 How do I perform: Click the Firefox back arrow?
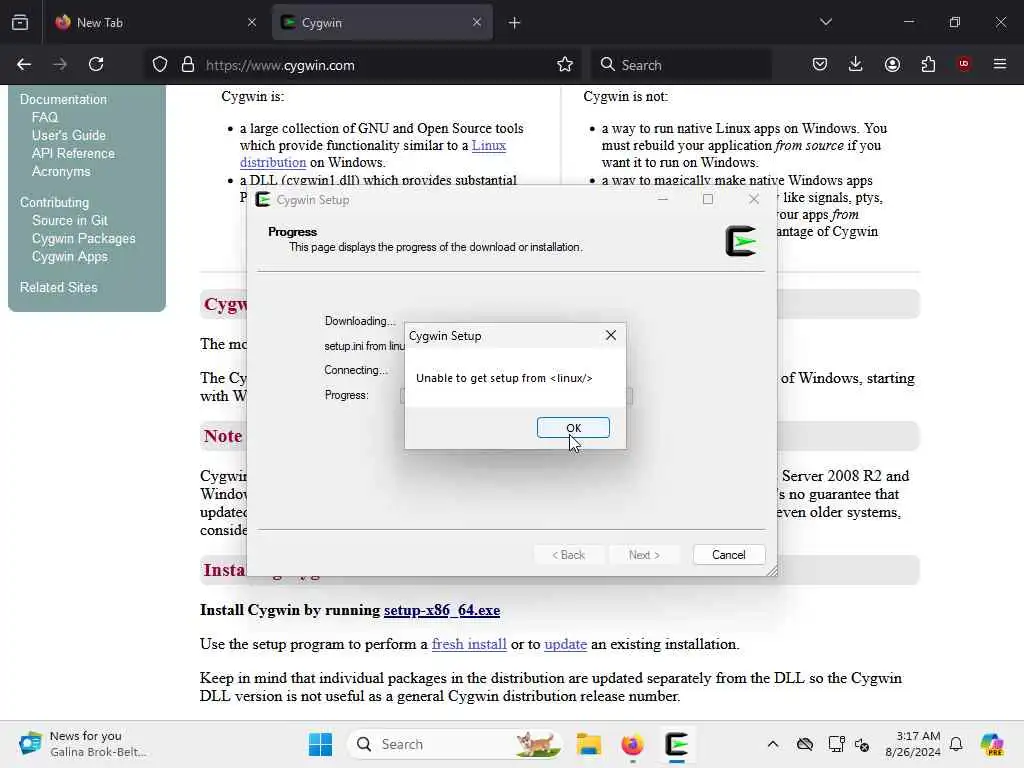point(24,64)
